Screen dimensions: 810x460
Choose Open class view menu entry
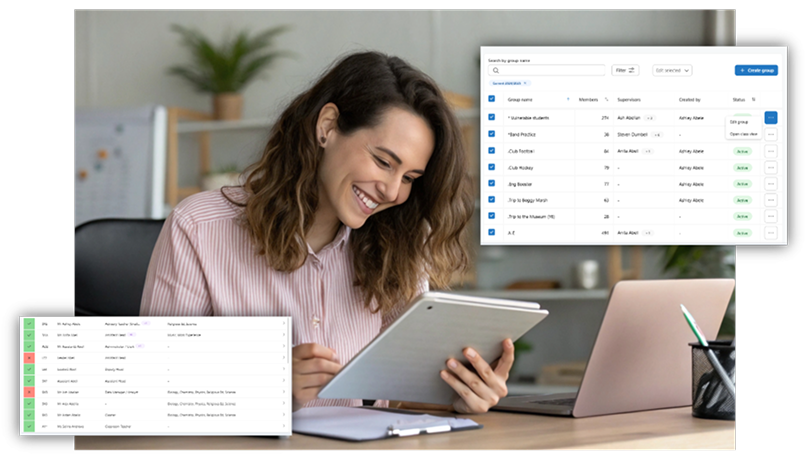743,133
